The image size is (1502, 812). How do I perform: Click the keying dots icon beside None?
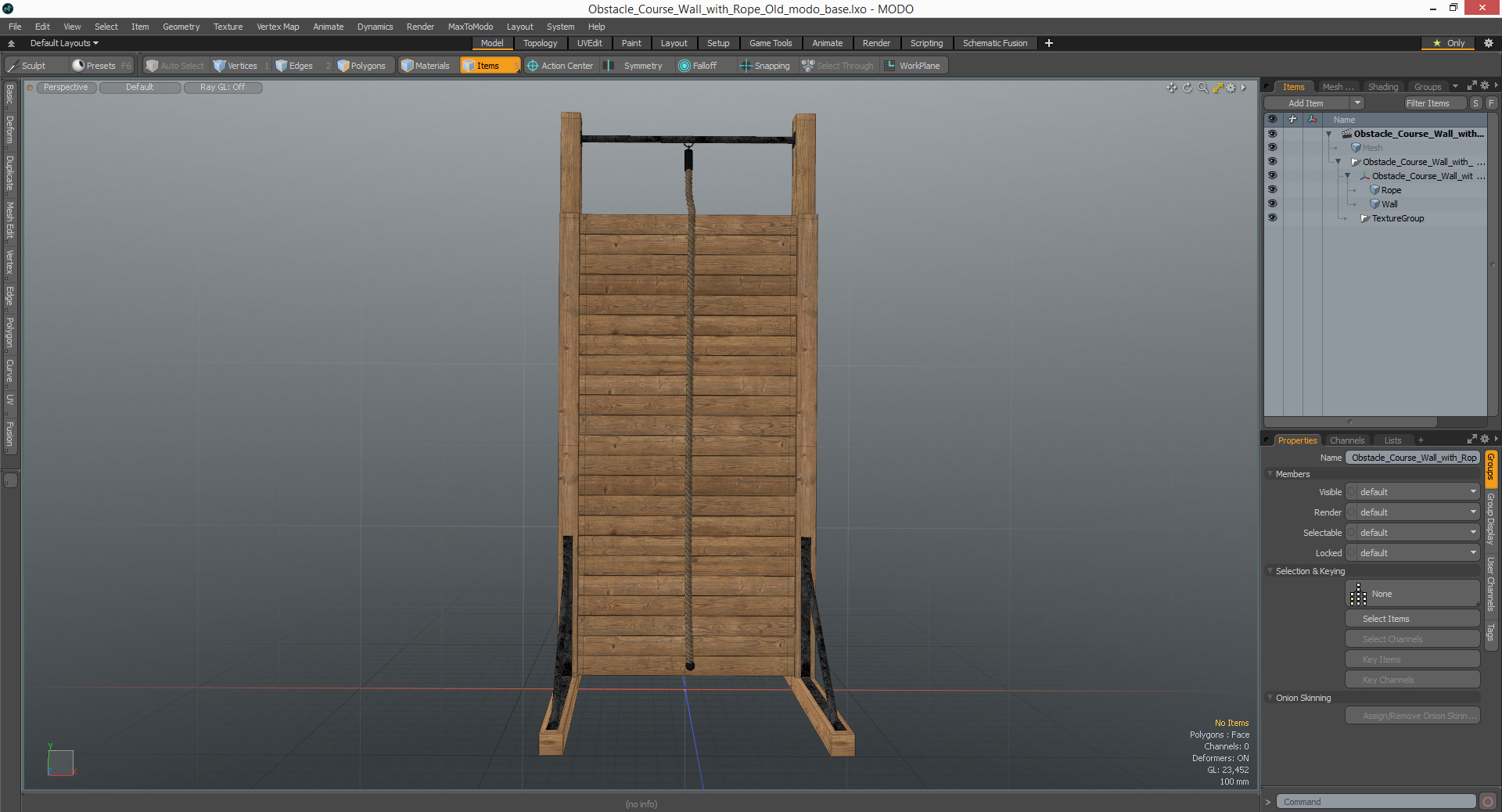click(1358, 594)
